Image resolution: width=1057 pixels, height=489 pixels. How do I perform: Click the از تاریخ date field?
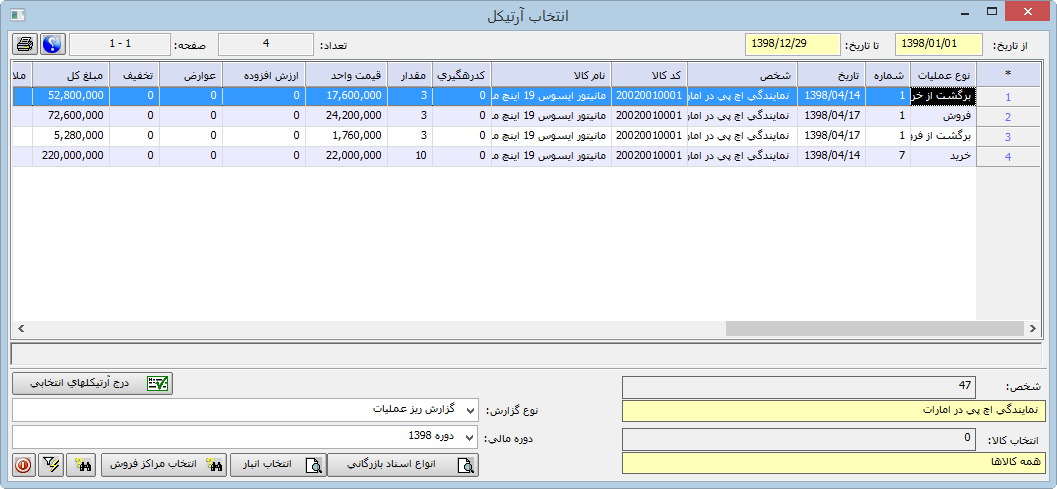tap(938, 45)
